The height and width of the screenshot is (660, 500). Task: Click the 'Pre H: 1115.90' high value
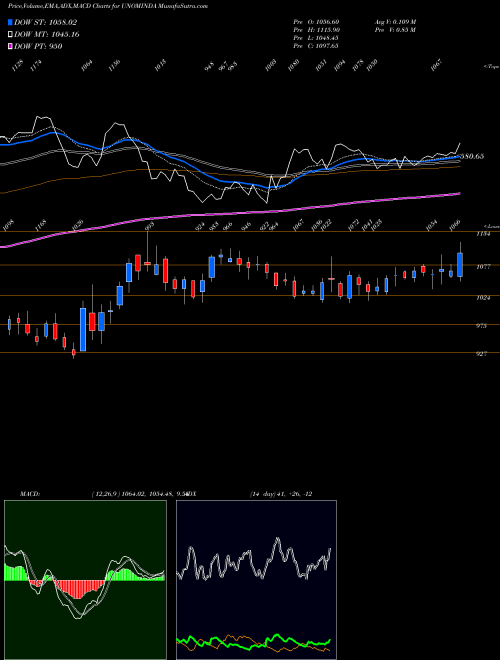click(316, 30)
